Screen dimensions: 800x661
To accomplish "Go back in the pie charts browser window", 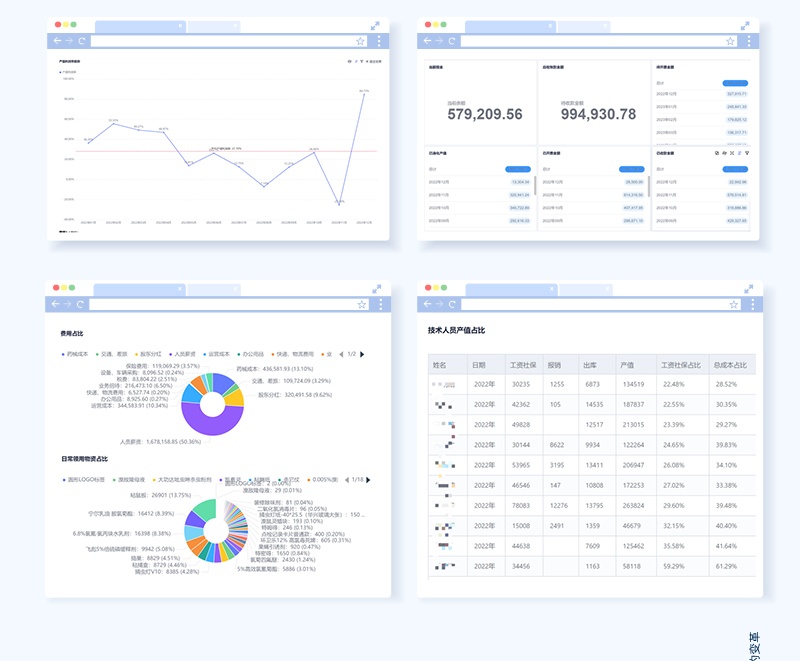I will (54, 304).
